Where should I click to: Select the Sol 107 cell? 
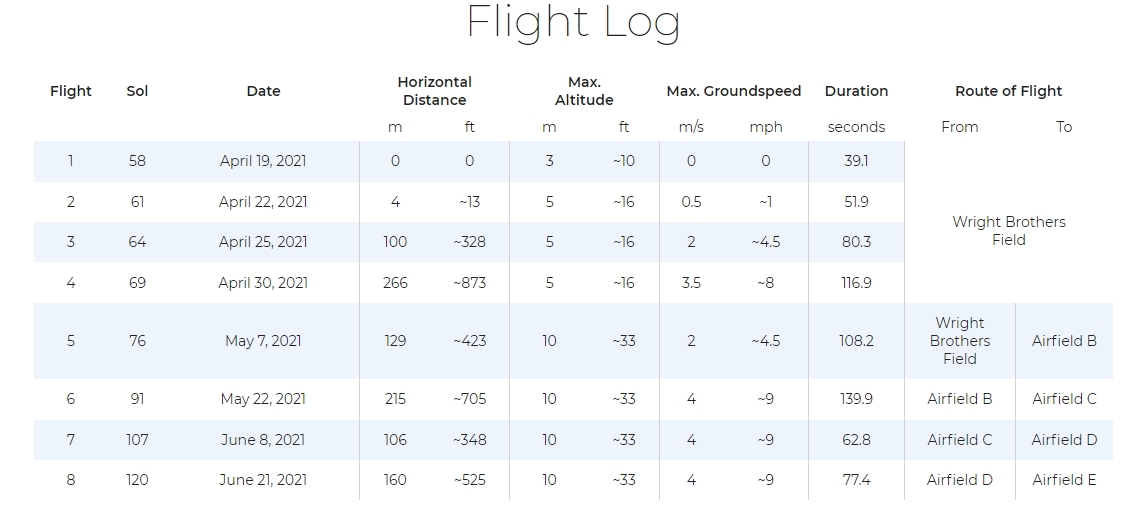tap(137, 440)
